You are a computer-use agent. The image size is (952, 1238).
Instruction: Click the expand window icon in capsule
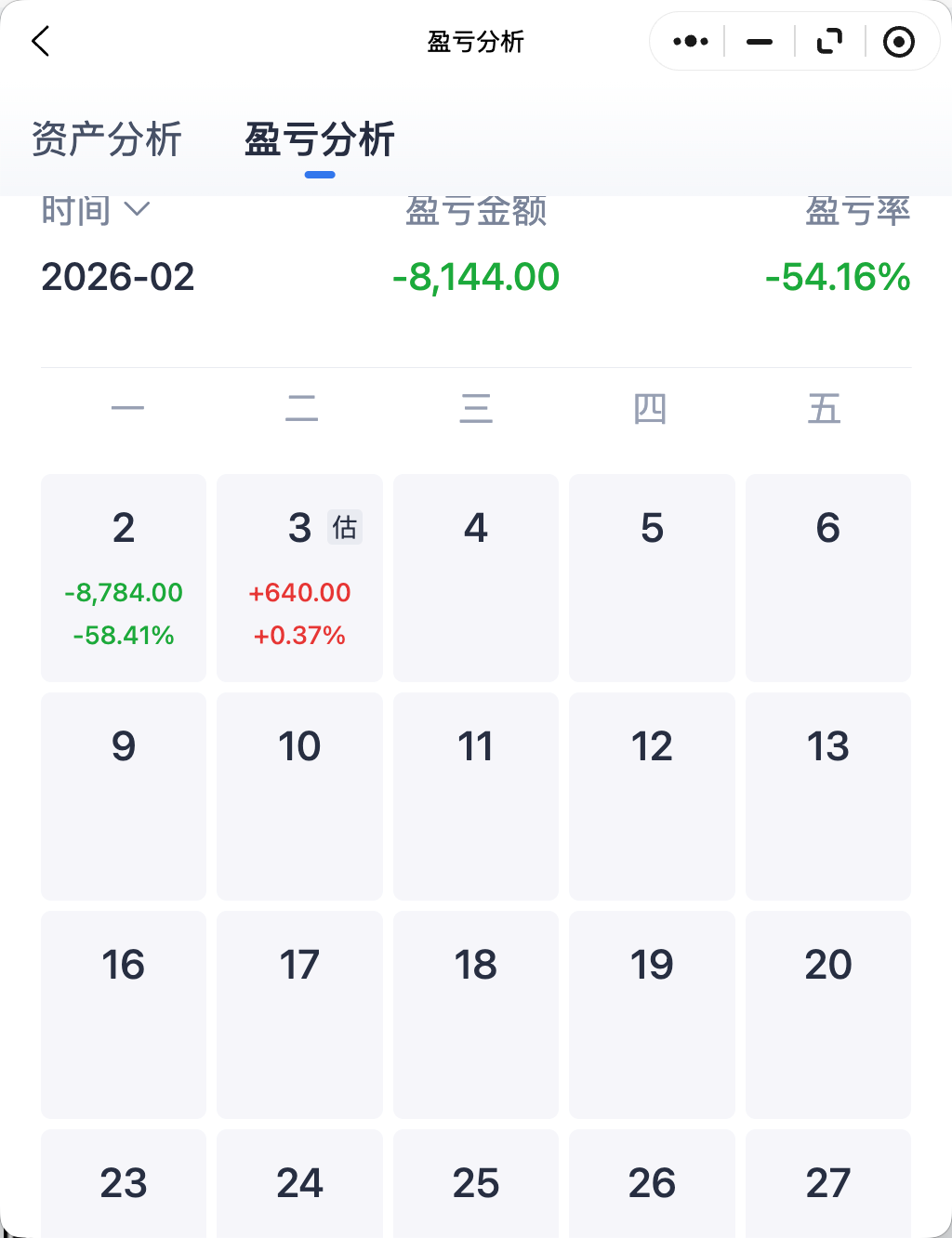pos(828,42)
